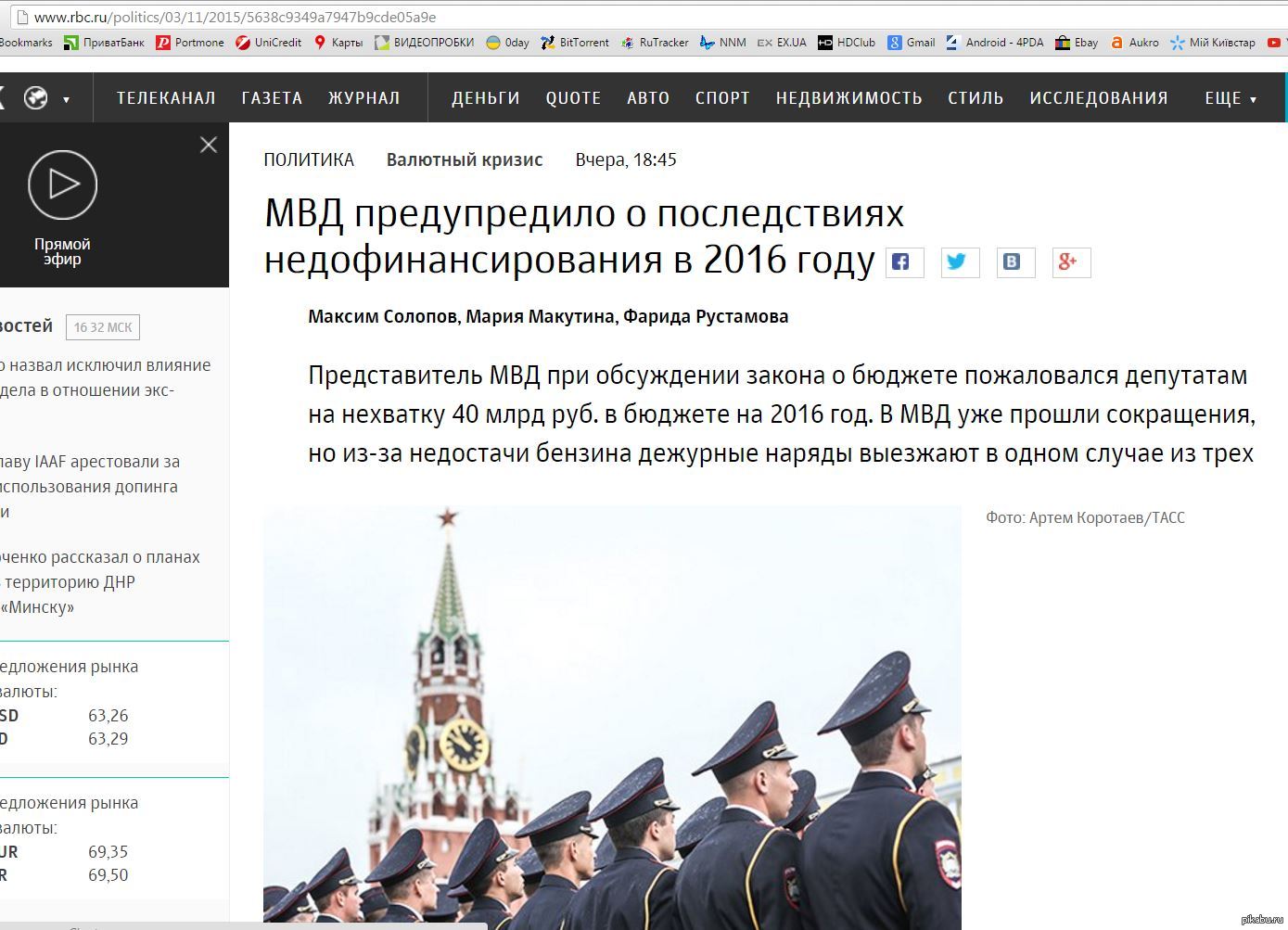Expand the dropdown arrow beside globe icon
The height and width of the screenshot is (930, 1288).
66,99
